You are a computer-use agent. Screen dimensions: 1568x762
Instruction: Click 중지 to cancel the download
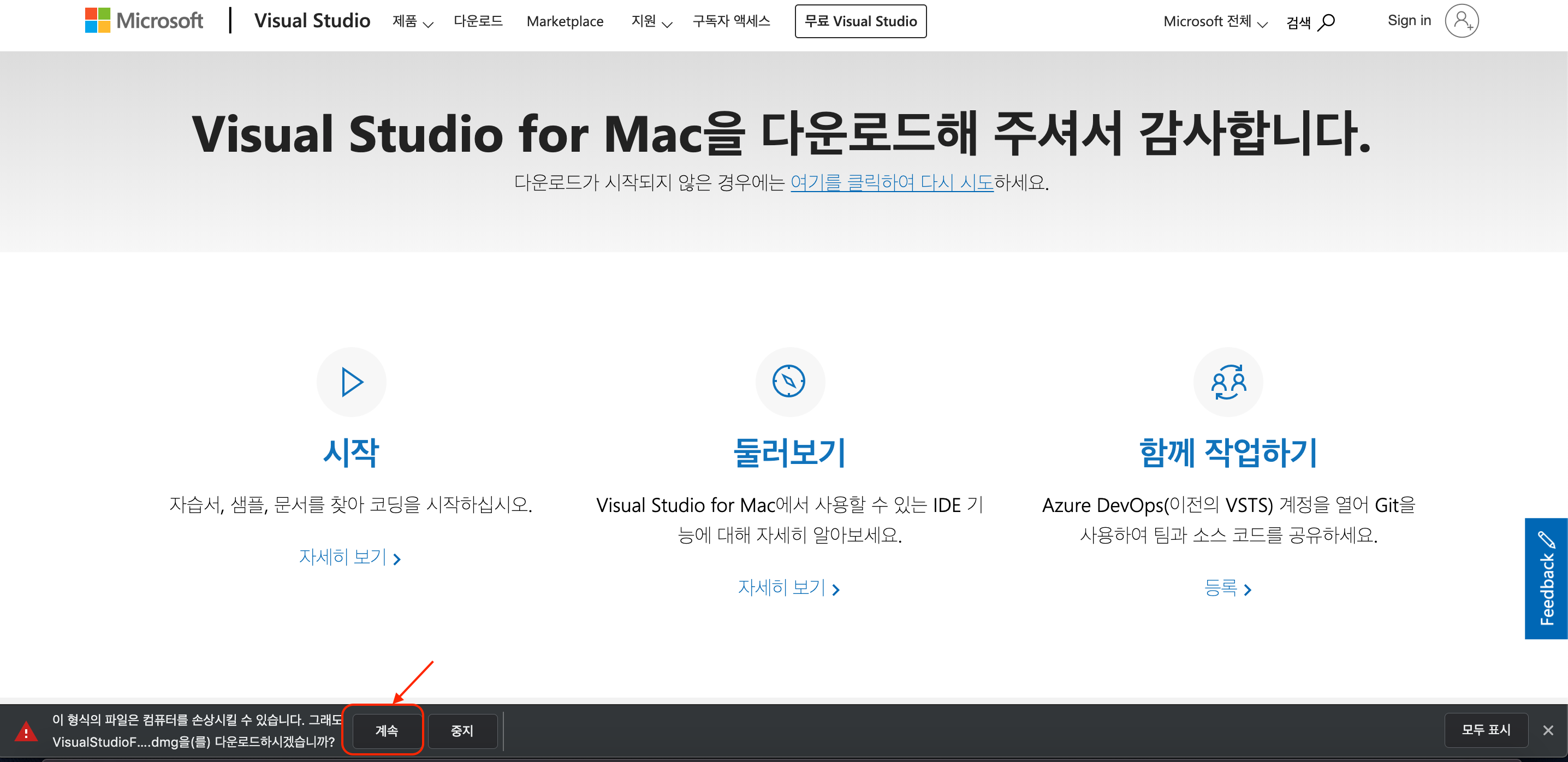coord(461,730)
